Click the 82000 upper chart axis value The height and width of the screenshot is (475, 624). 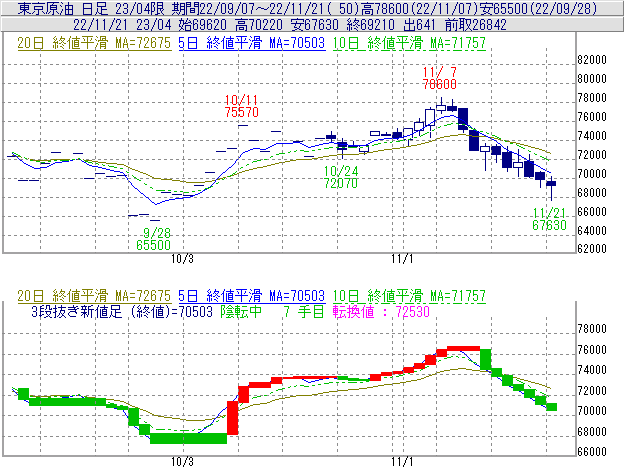pyautogui.click(x=592, y=60)
